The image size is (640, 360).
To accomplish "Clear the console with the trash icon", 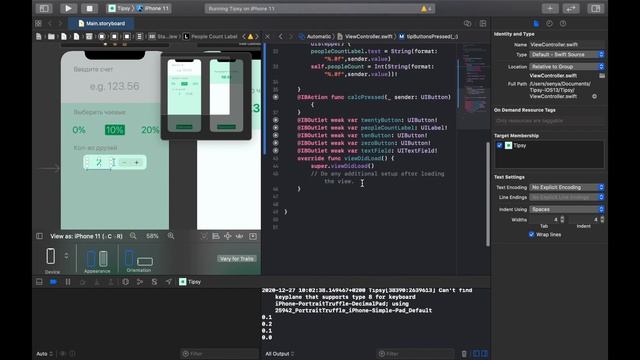I will pos(464,354).
